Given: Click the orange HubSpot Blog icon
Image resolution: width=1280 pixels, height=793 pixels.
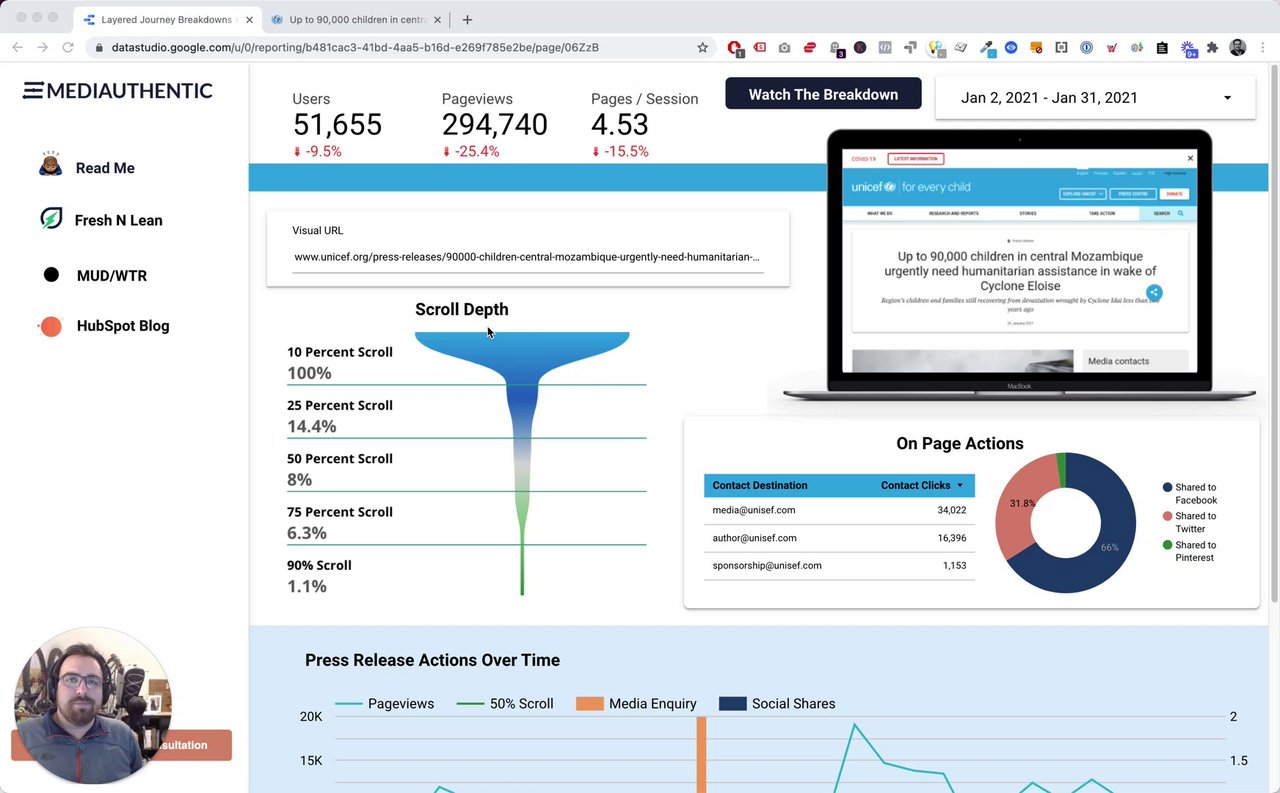Looking at the screenshot, I should [x=50, y=326].
